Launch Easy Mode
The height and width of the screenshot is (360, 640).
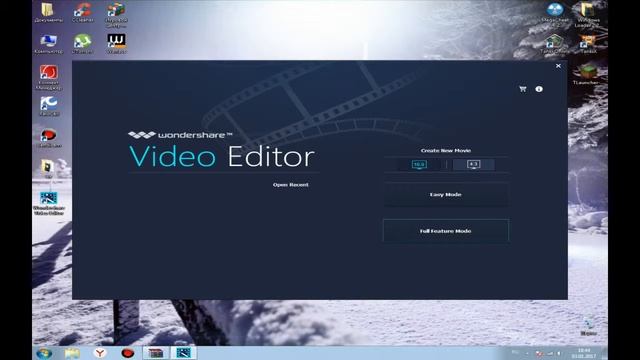pos(446,195)
